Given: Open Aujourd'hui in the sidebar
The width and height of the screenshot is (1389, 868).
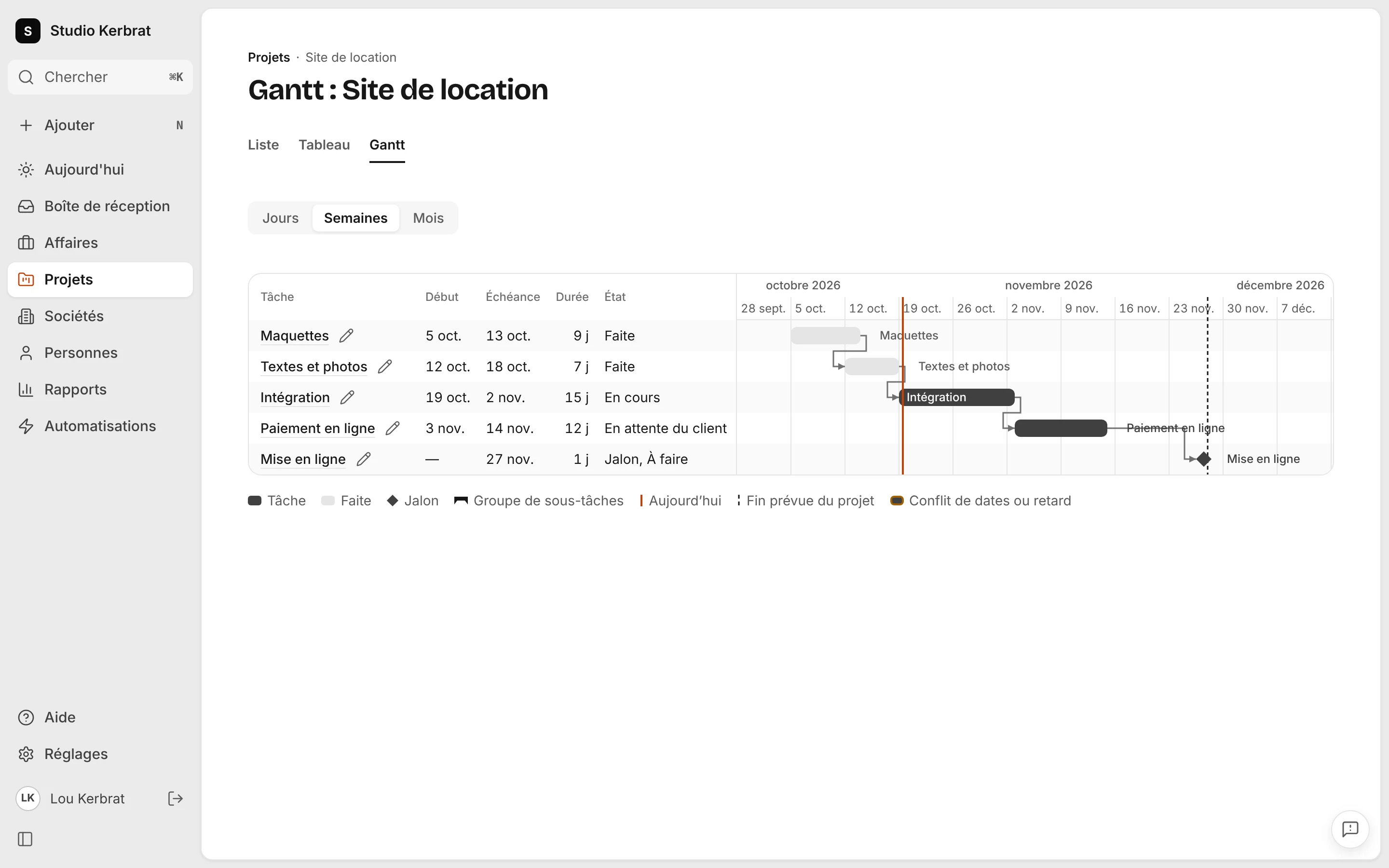Looking at the screenshot, I should point(100,169).
